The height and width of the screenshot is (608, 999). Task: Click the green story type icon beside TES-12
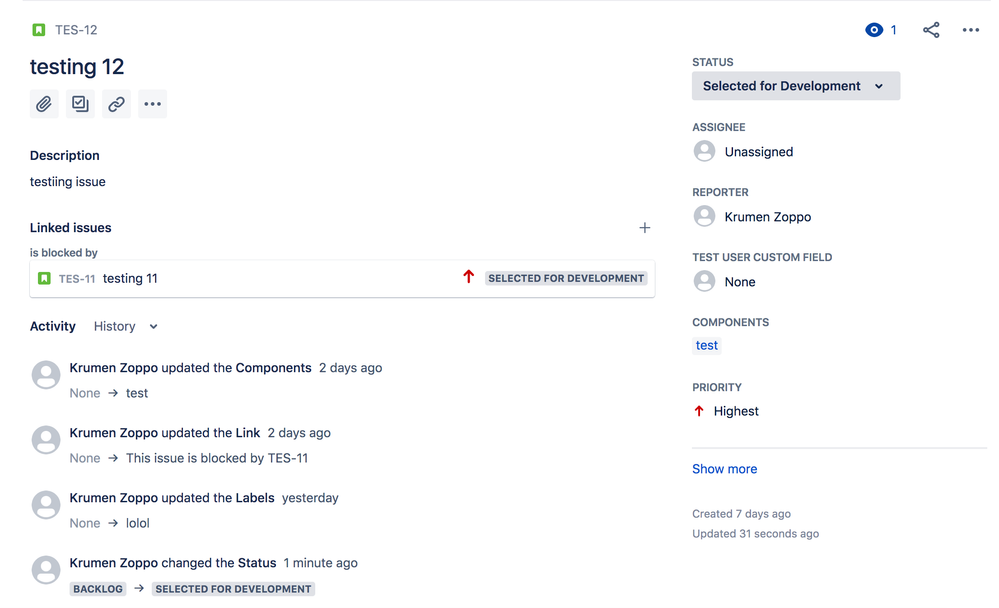[38, 29]
